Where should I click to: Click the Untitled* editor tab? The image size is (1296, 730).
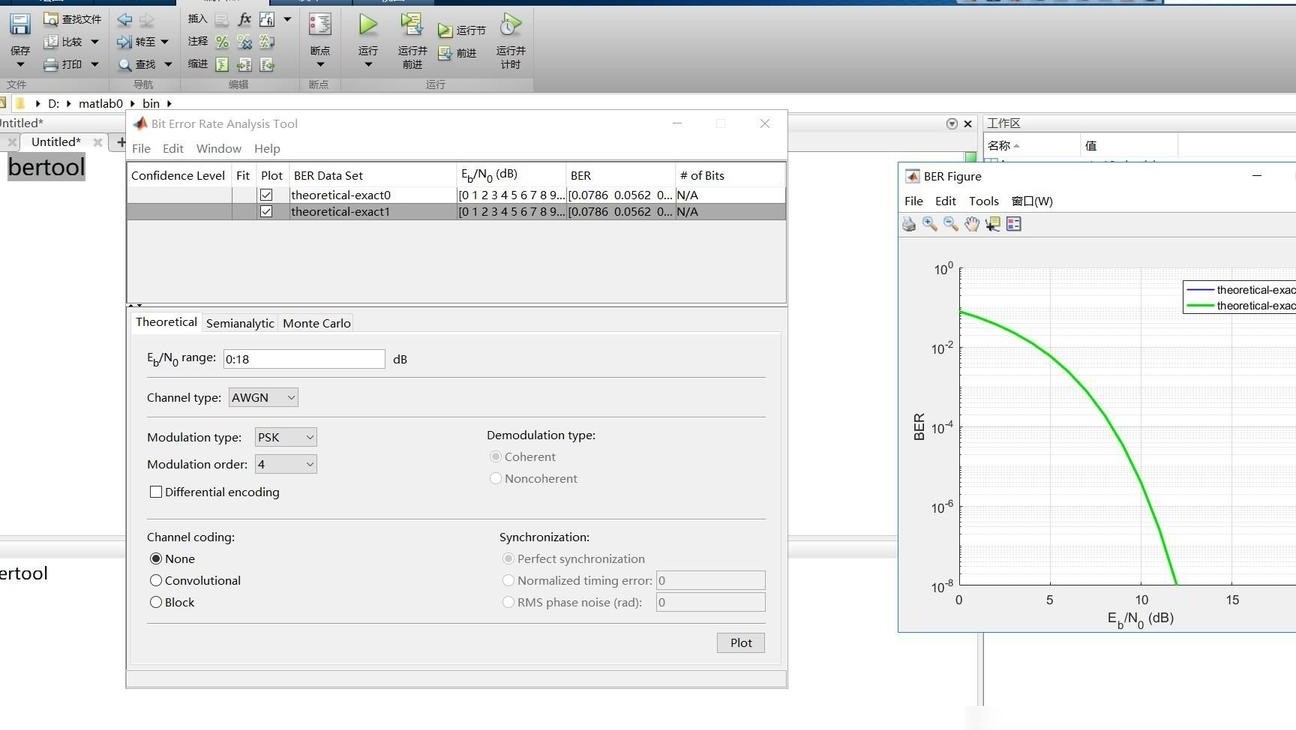point(56,142)
